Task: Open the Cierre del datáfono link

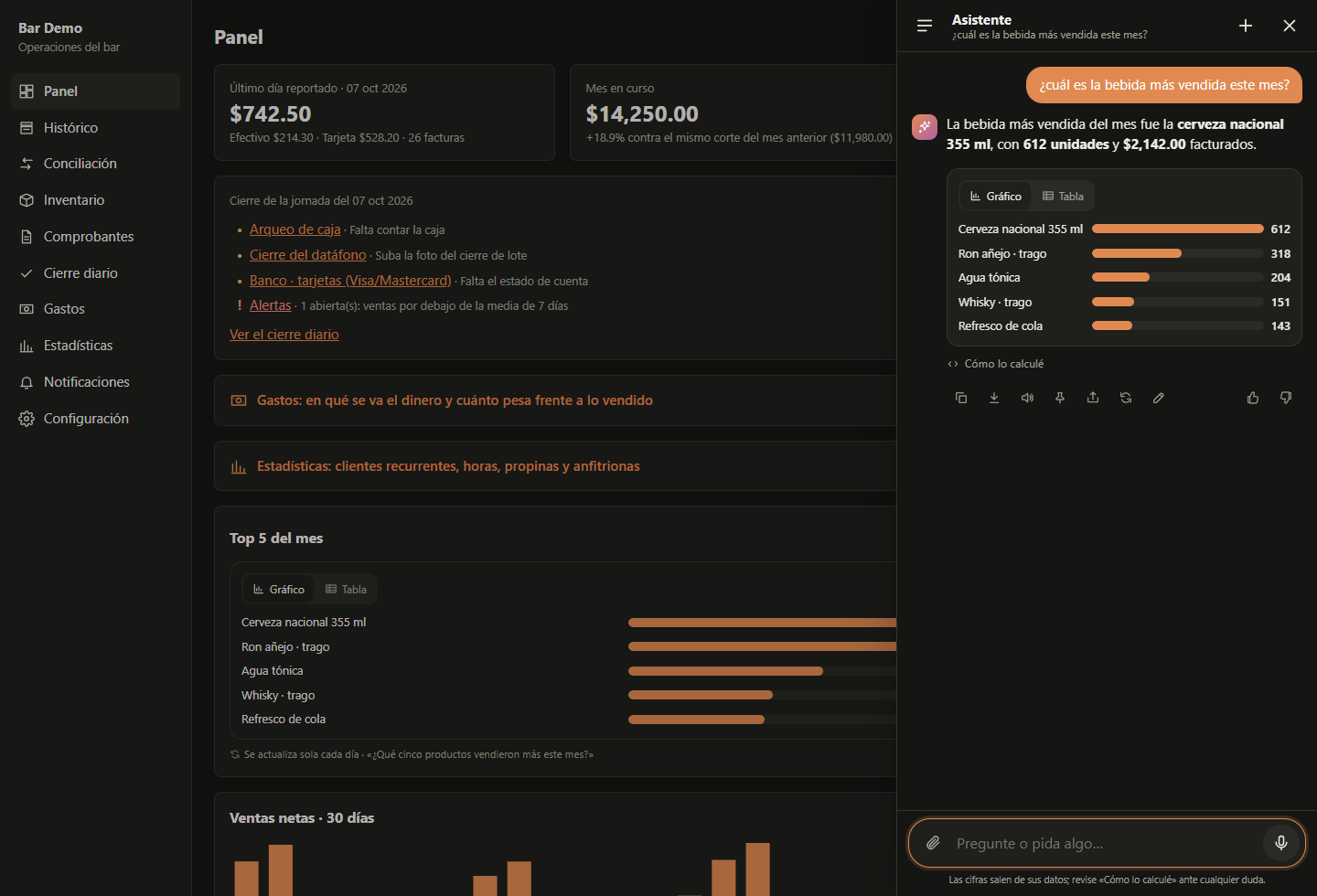Action: point(307,255)
